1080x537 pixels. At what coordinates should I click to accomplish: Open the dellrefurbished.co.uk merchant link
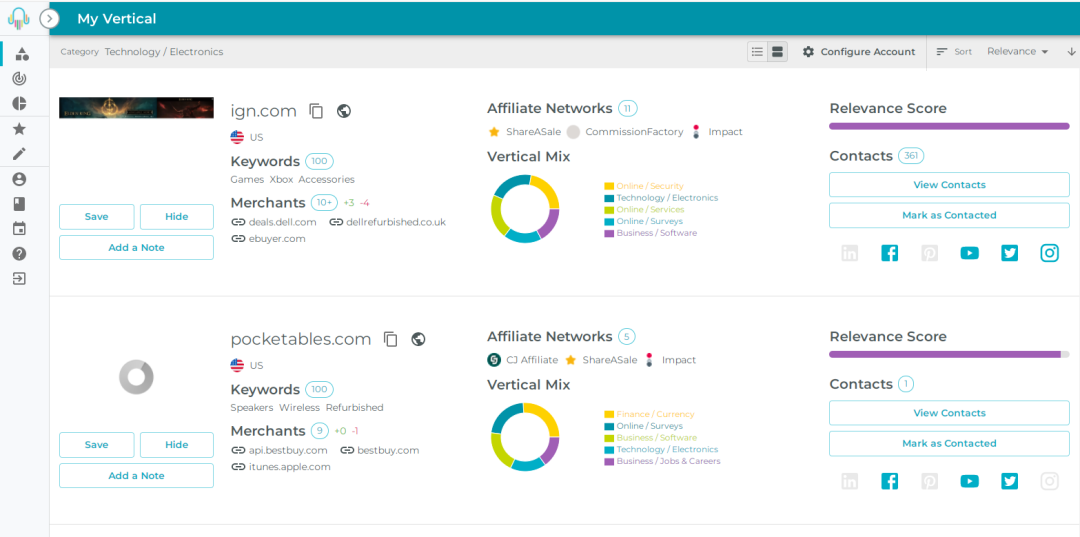tap(388, 222)
